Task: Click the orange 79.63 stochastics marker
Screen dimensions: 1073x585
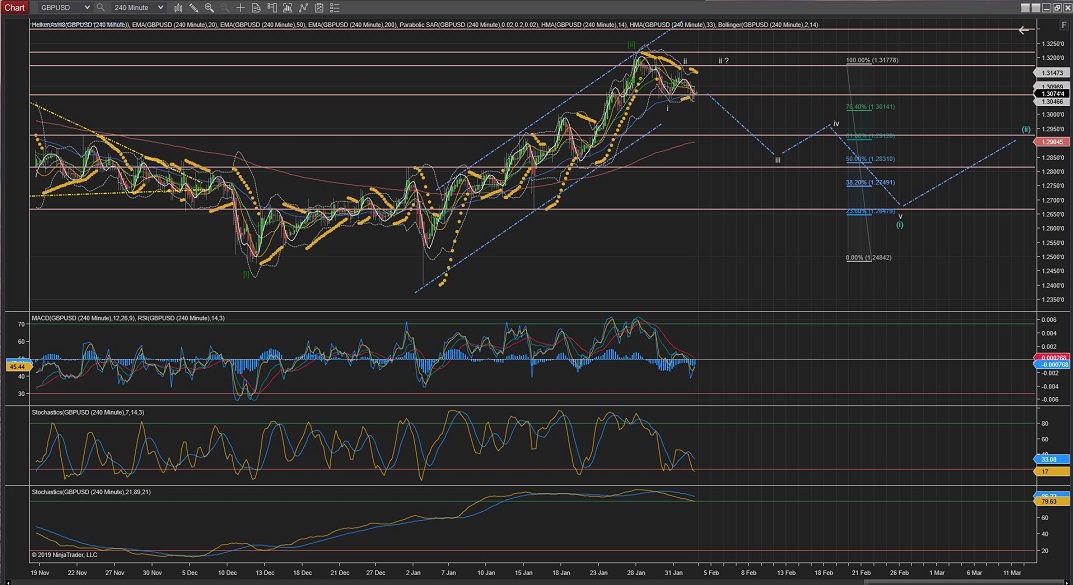Action: click(x=1051, y=502)
